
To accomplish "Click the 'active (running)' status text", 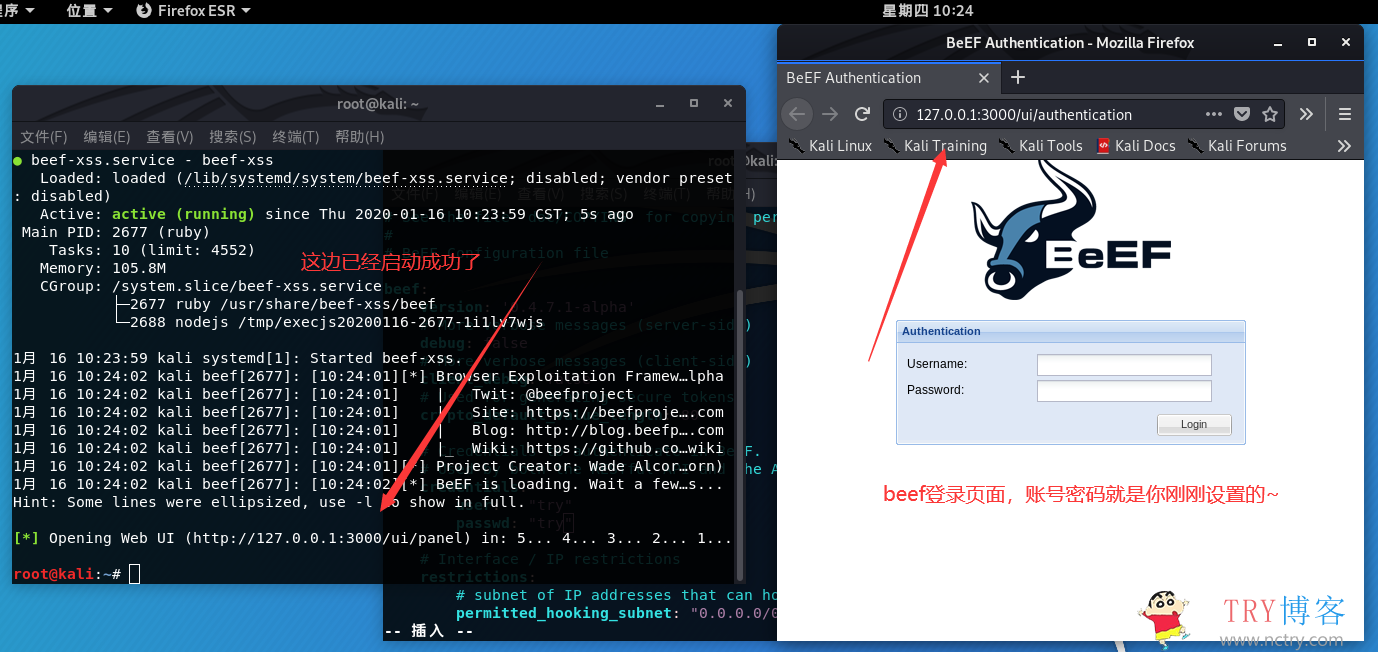I will point(183,214).
